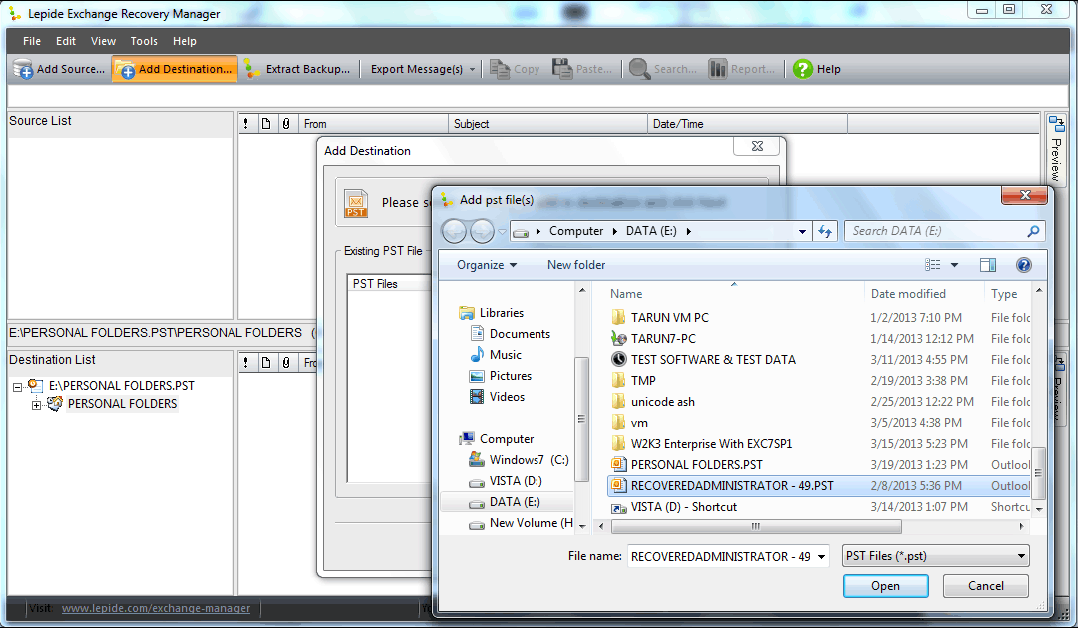The image size is (1078, 628).
Task: Click the Paste toolbar icon
Action: click(x=562, y=69)
